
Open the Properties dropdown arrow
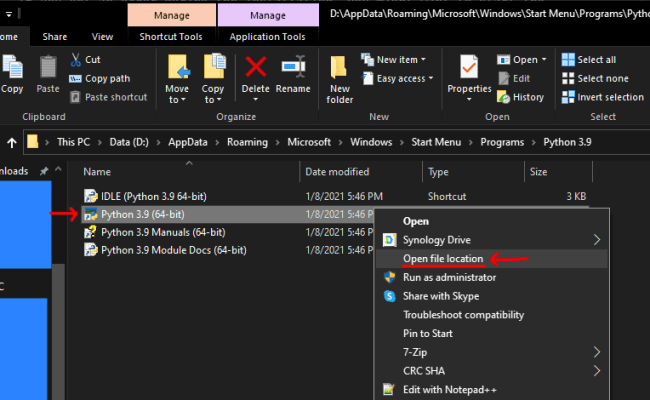pos(469,99)
